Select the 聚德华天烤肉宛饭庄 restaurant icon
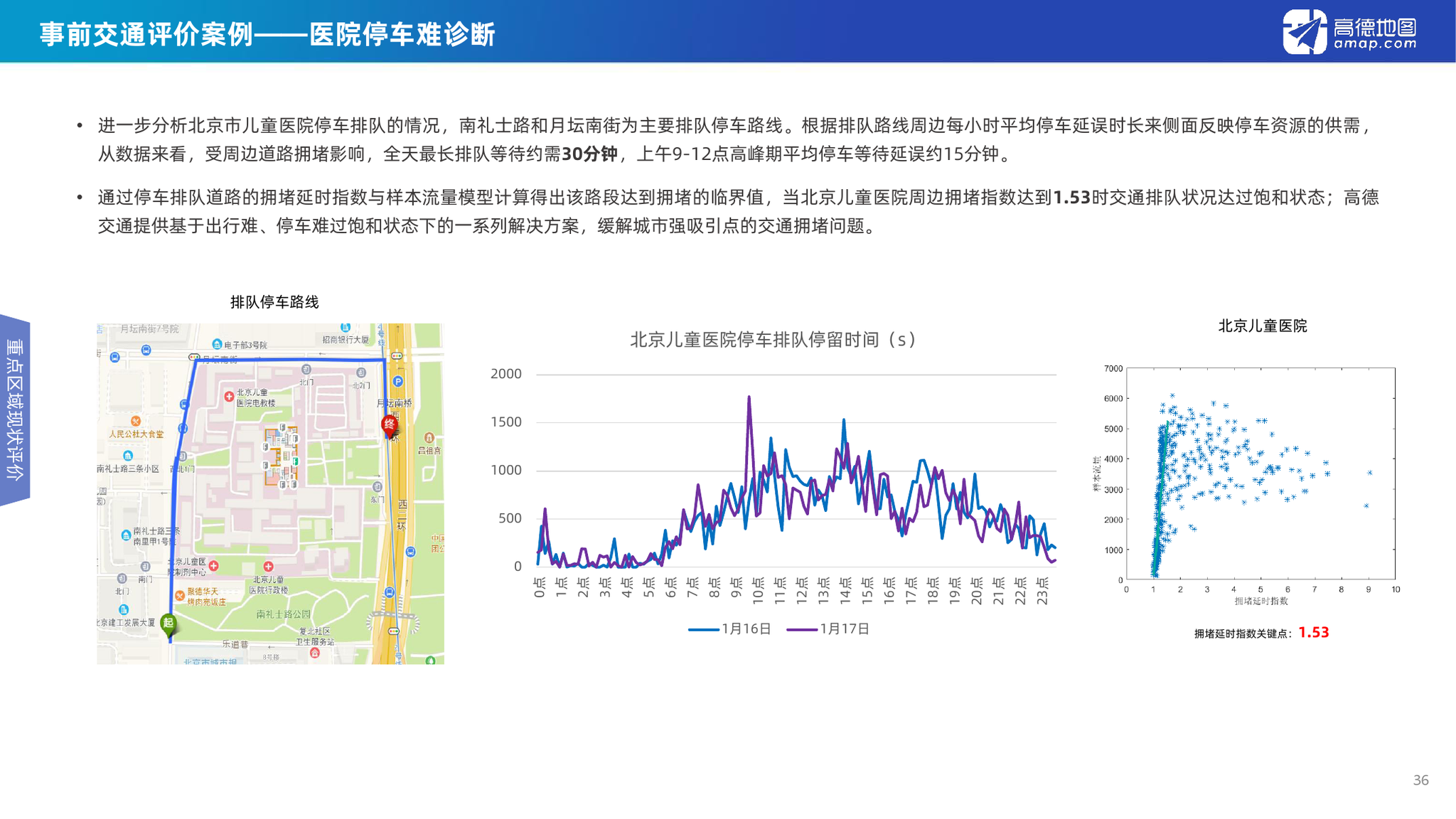 (181, 594)
